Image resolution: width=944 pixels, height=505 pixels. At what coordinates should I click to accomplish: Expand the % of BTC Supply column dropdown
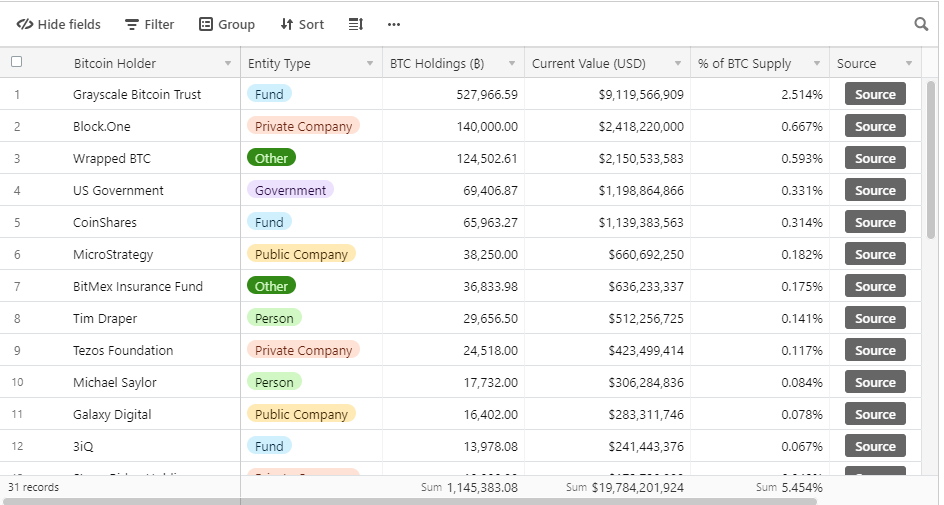coord(817,63)
